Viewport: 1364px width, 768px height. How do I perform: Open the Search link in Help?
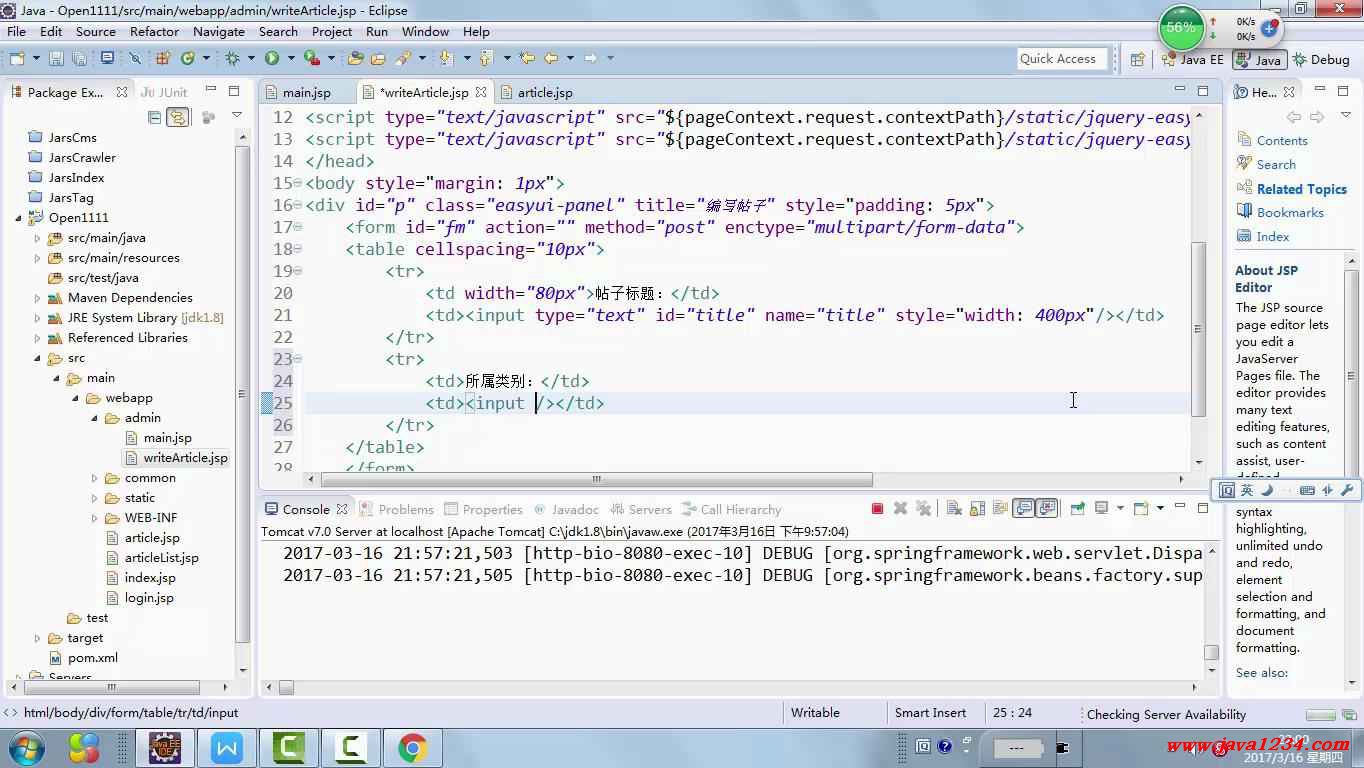point(1276,165)
